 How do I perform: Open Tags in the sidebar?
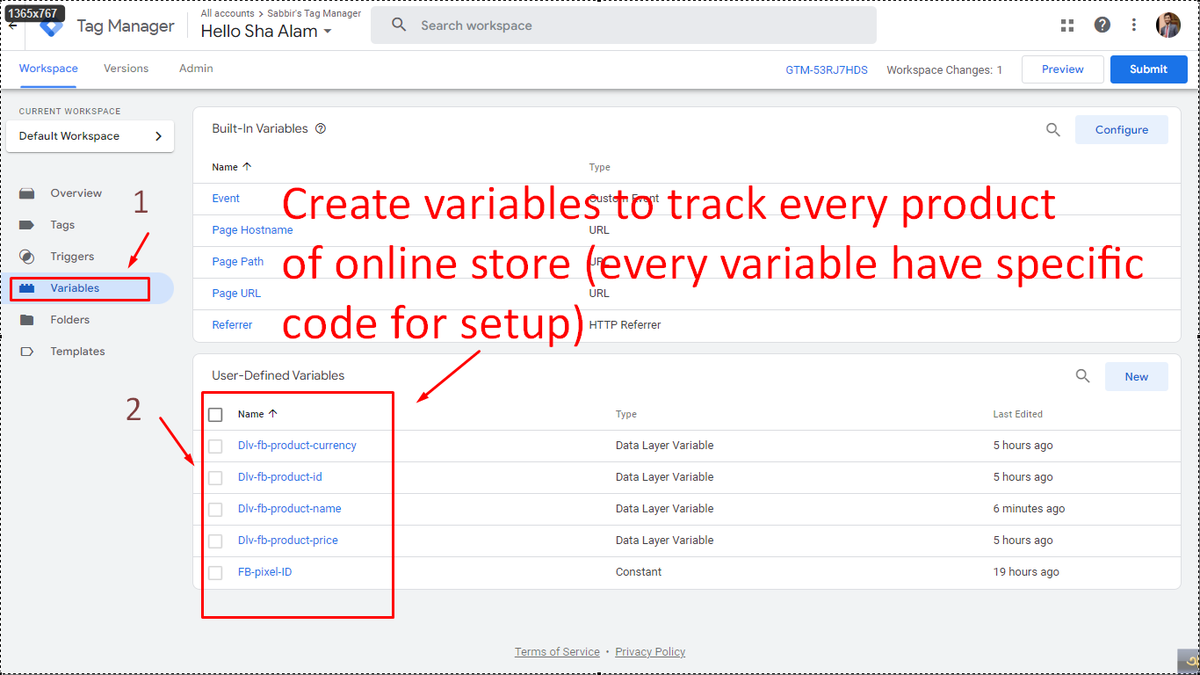click(63, 225)
